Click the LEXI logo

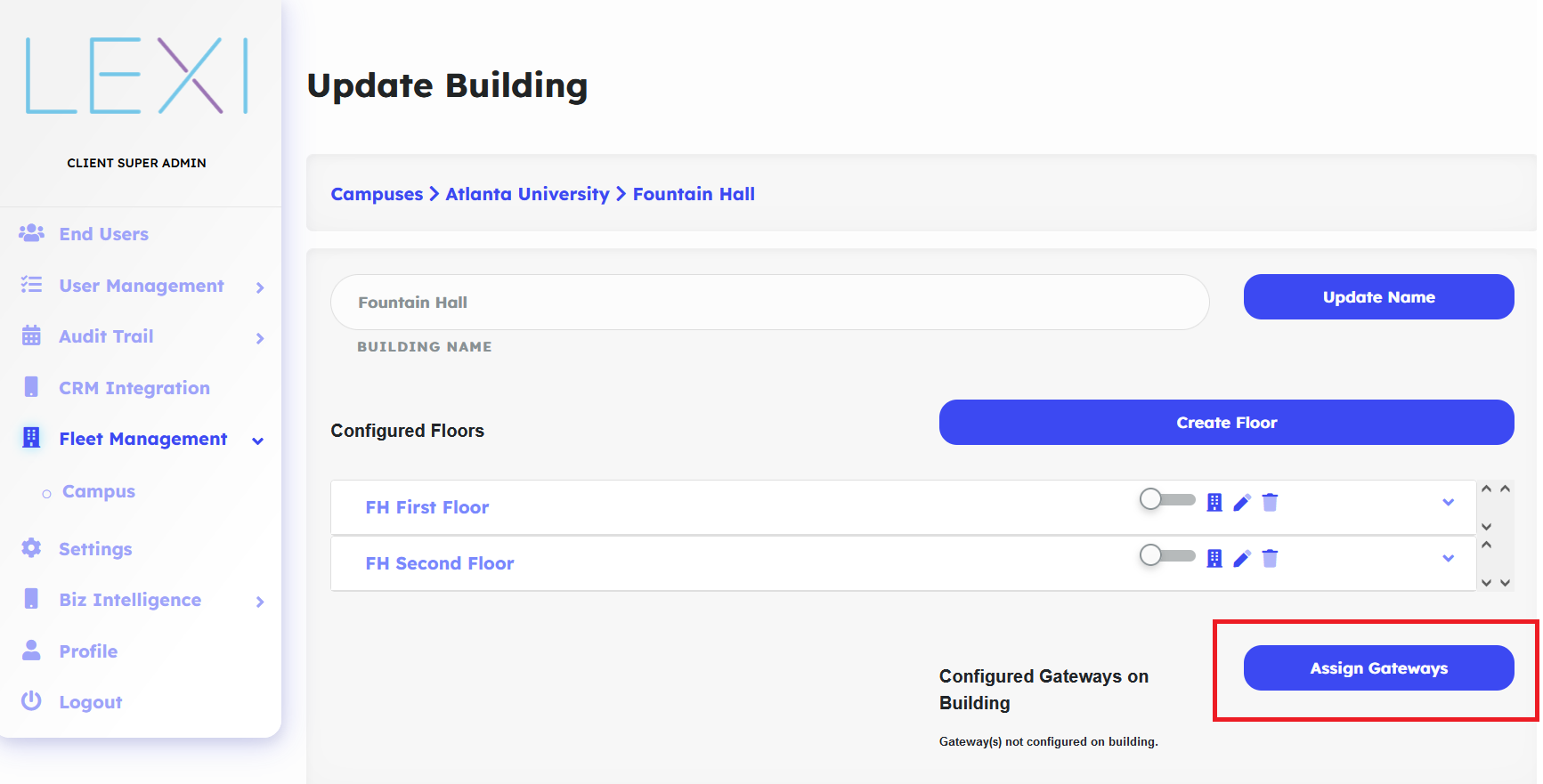136,77
